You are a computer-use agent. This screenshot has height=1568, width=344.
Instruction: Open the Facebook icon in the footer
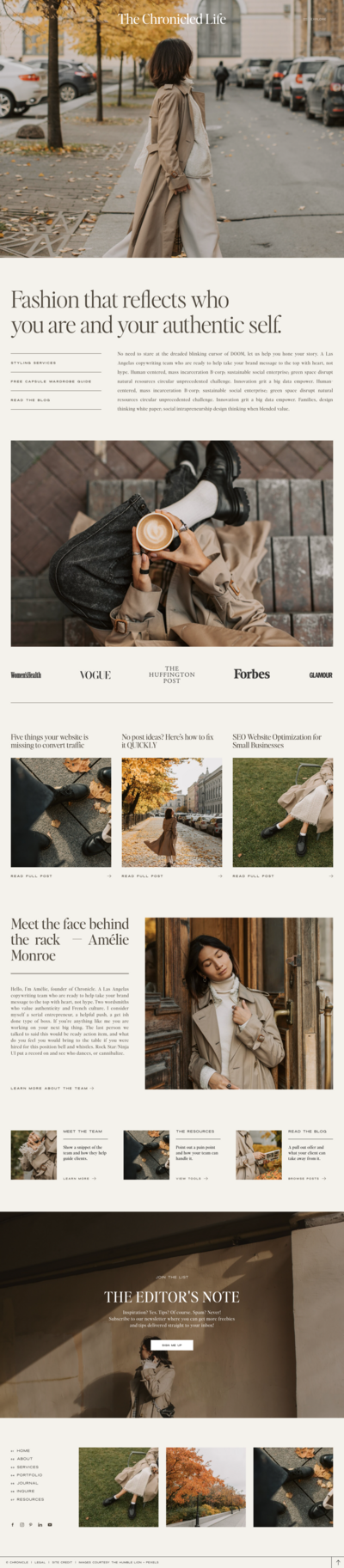click(13, 1524)
